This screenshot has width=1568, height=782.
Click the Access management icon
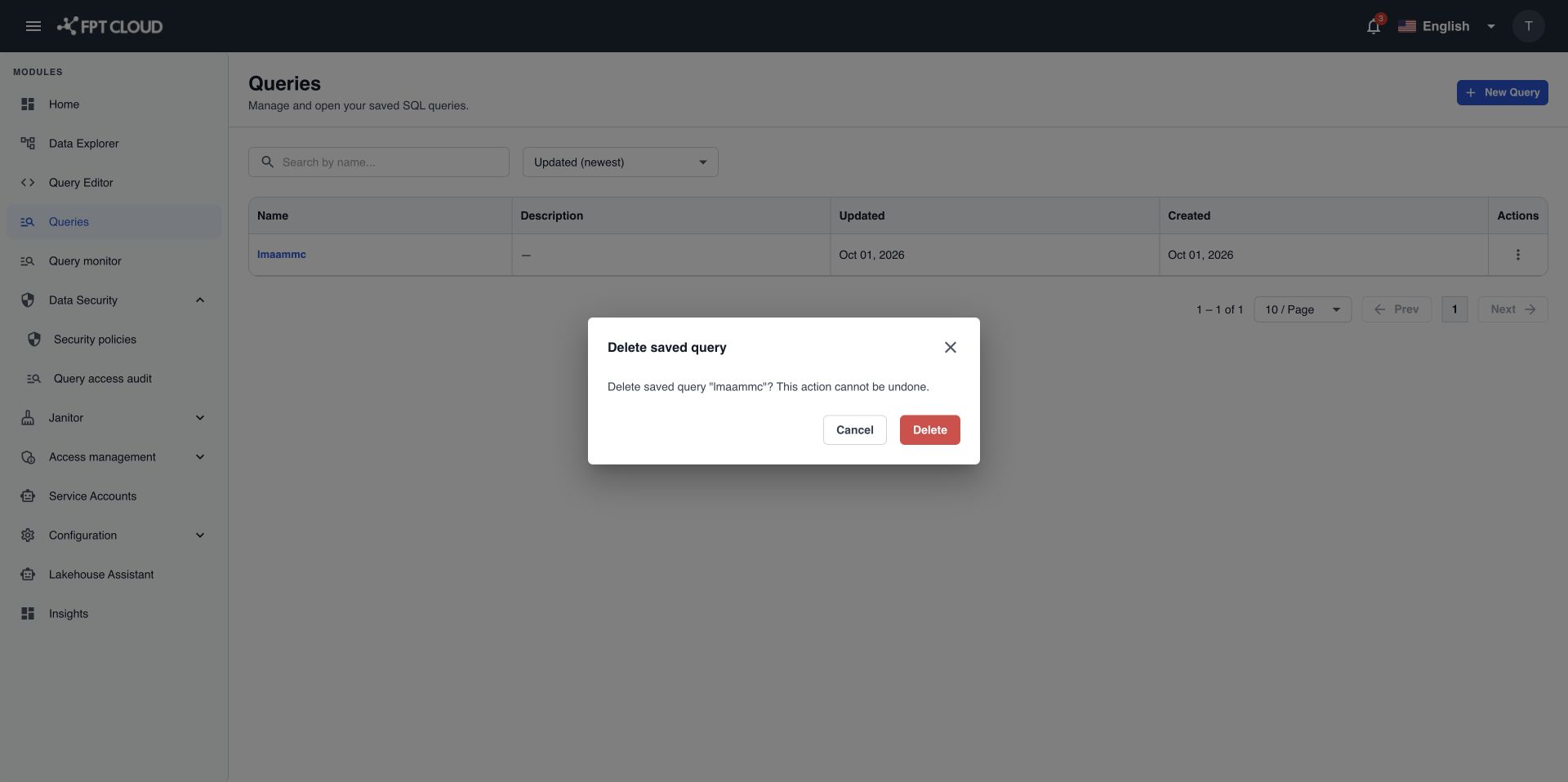pyautogui.click(x=28, y=457)
